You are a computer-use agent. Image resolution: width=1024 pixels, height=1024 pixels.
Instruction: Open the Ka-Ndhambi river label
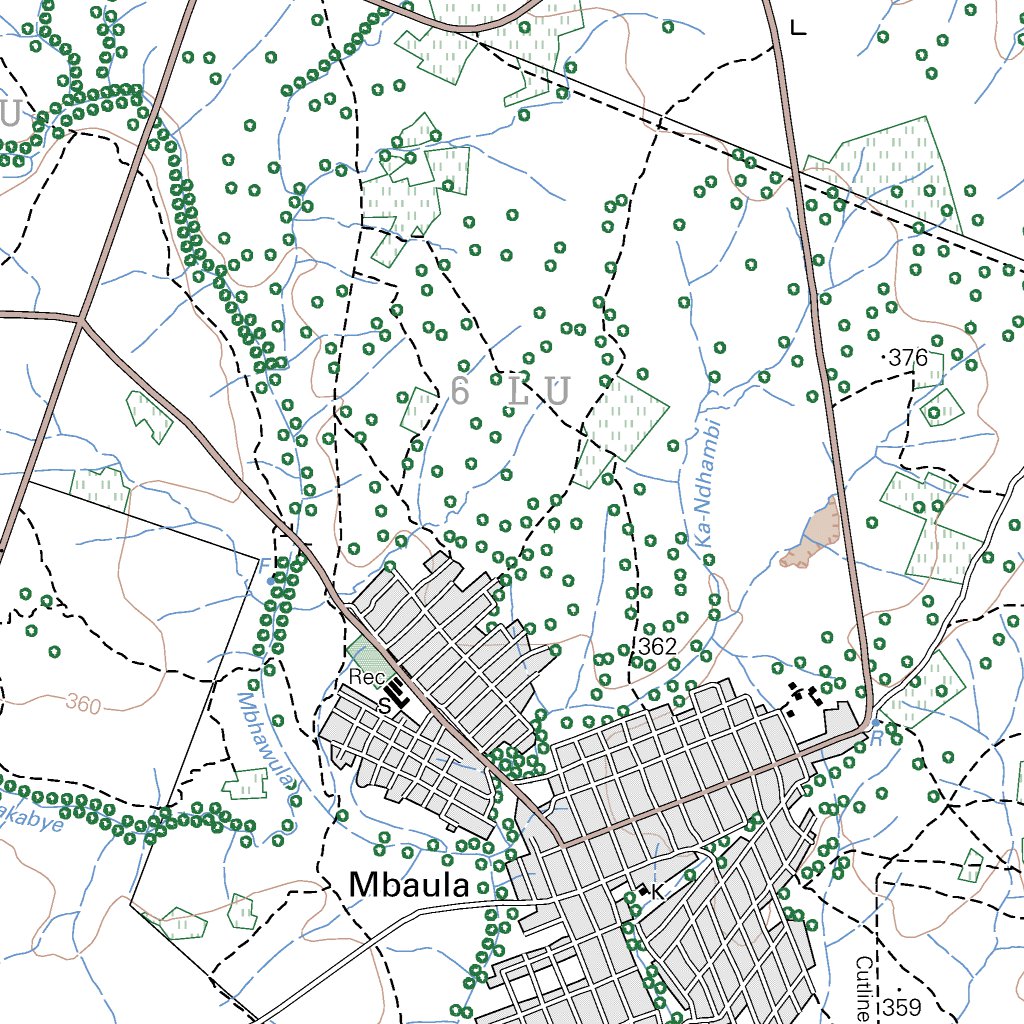[705, 480]
